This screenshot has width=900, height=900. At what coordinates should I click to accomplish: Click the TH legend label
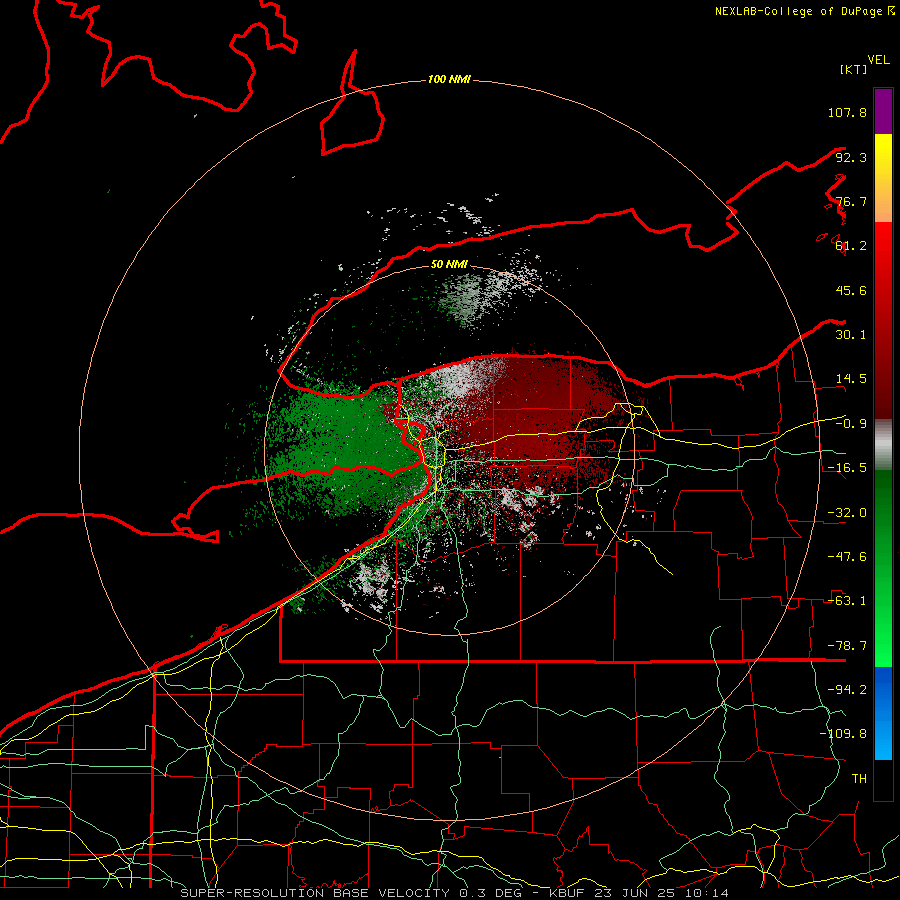pyautogui.click(x=859, y=779)
